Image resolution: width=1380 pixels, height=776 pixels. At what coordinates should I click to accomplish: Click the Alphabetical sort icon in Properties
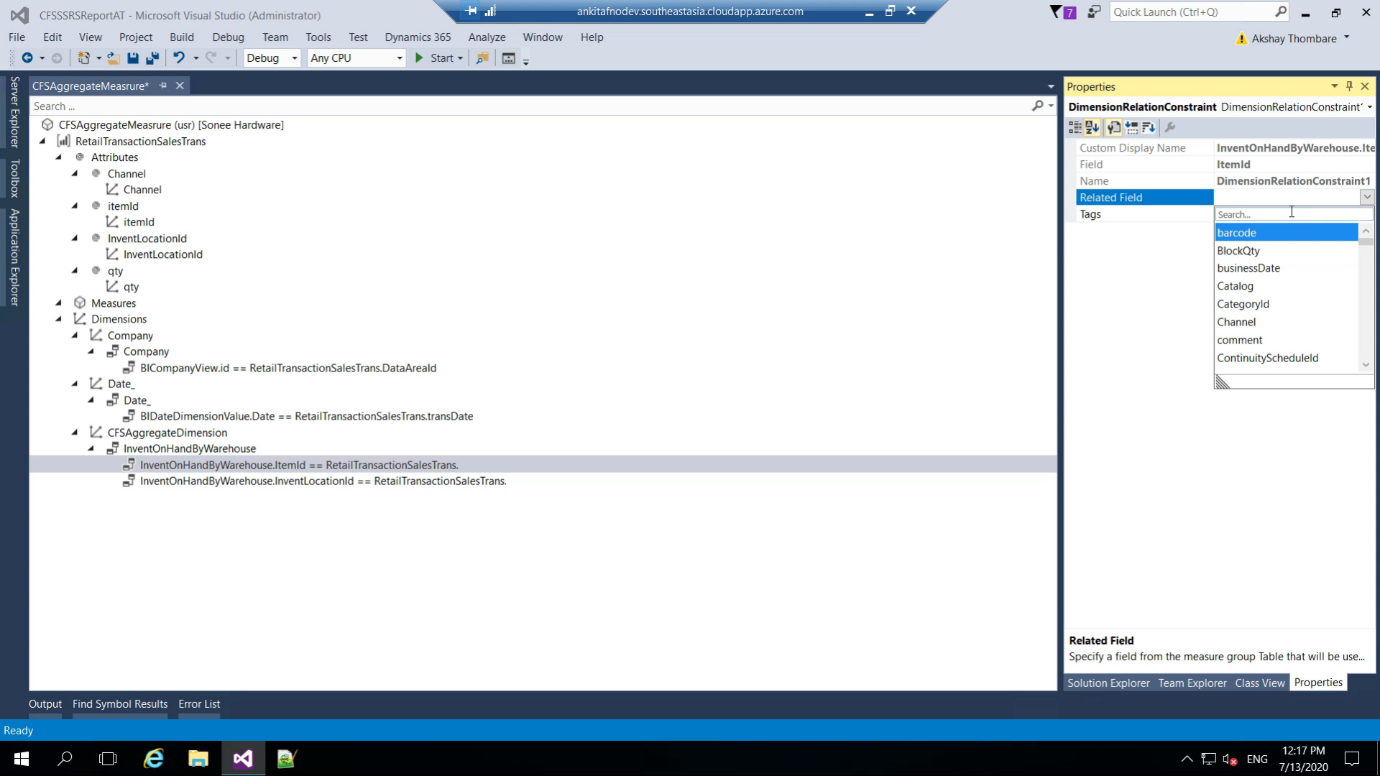click(1092, 128)
